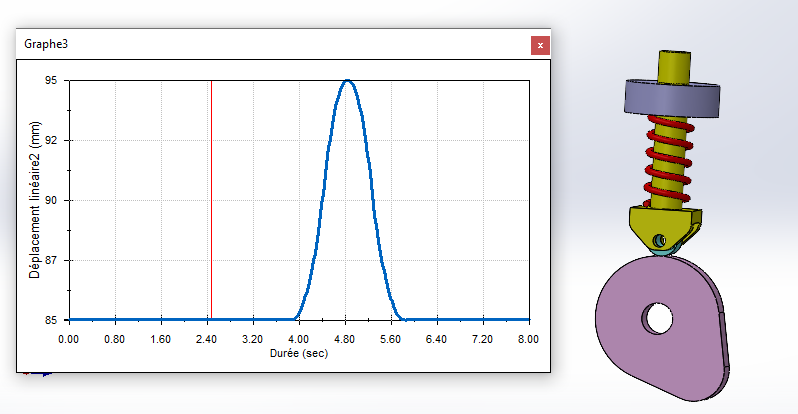Click the 1.60 x-axis tick label
This screenshot has height=414, width=798.
click(x=160, y=340)
